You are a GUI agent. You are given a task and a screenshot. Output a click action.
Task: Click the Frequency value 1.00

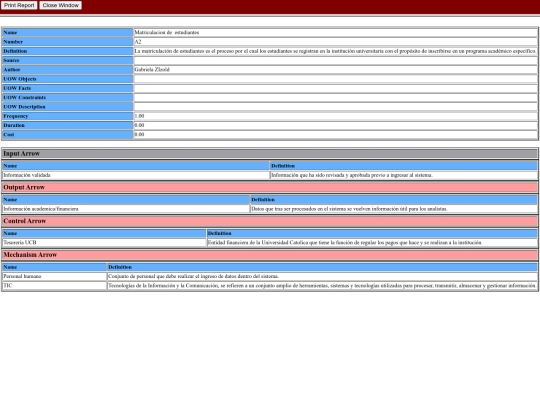pos(139,116)
